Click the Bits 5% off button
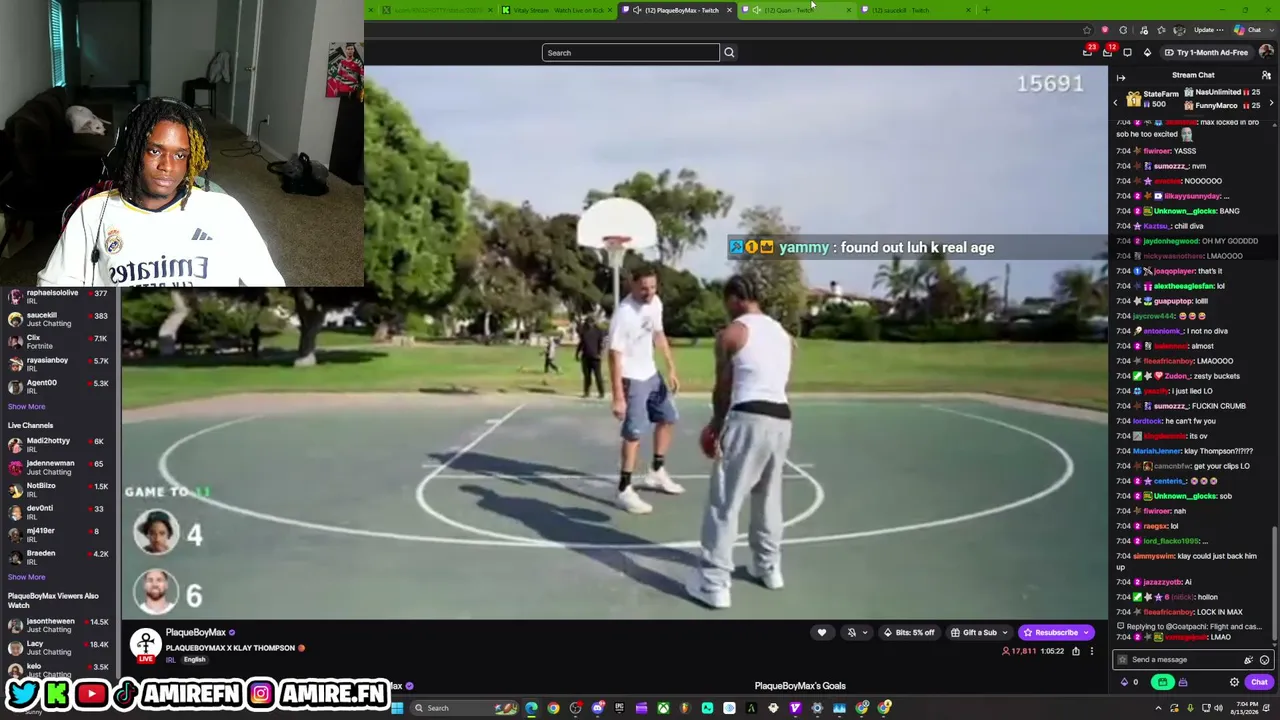Image resolution: width=1280 pixels, height=720 pixels. (x=908, y=632)
